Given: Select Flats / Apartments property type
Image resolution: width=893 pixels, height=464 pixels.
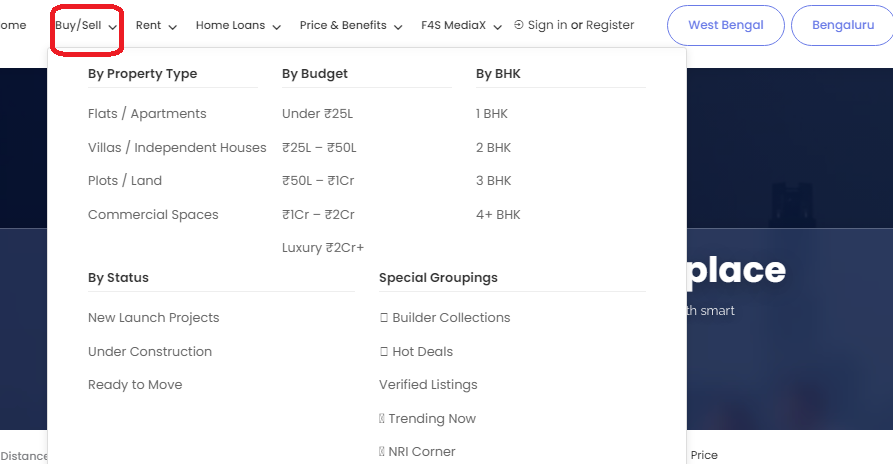Looking at the screenshot, I should [x=147, y=114].
